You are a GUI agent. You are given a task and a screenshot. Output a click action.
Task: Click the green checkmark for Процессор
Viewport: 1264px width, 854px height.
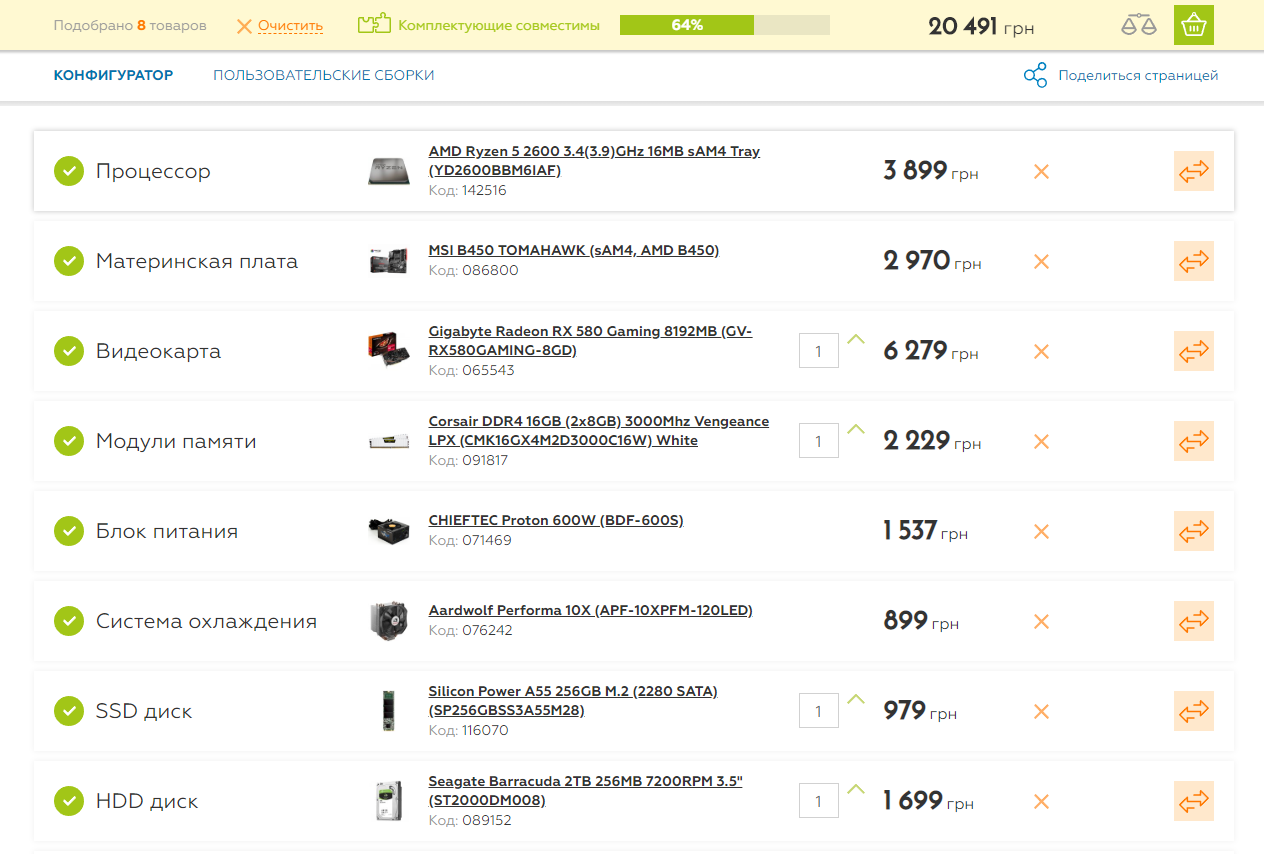69,171
